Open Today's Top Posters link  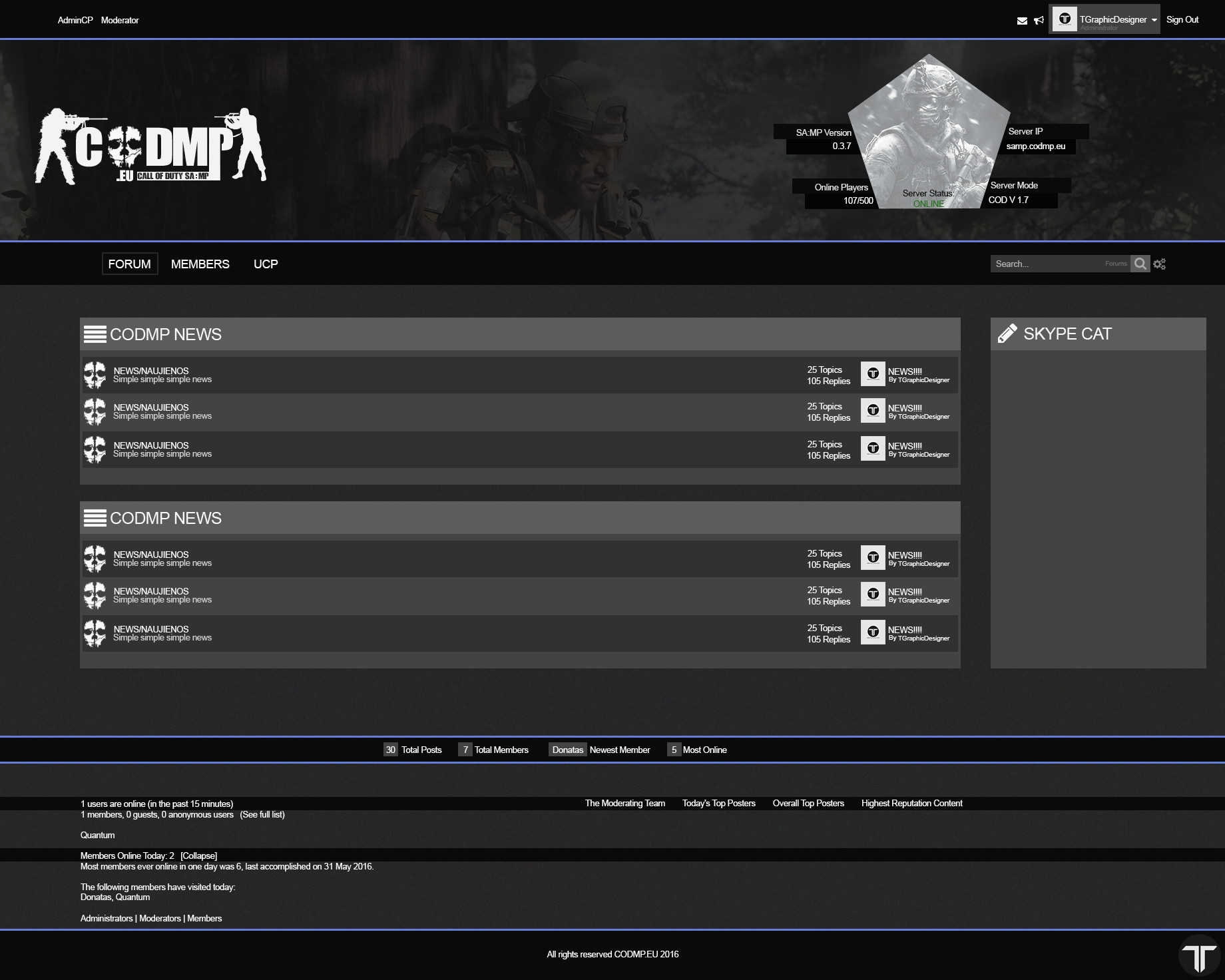(x=718, y=803)
